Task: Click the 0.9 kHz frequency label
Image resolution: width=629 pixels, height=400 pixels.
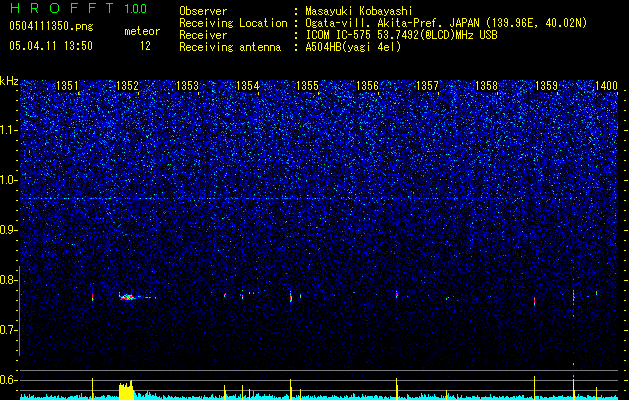Action: pyautogui.click(x=9, y=230)
